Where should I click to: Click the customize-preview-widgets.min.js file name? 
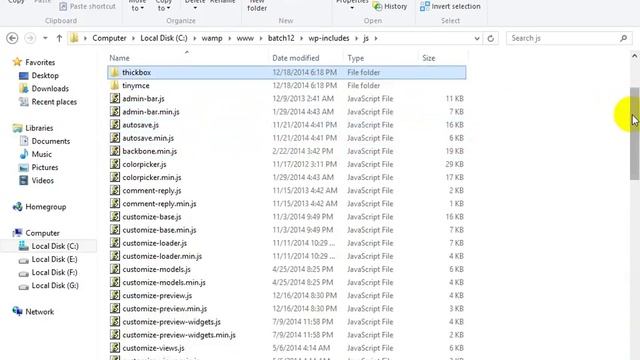coord(179,335)
